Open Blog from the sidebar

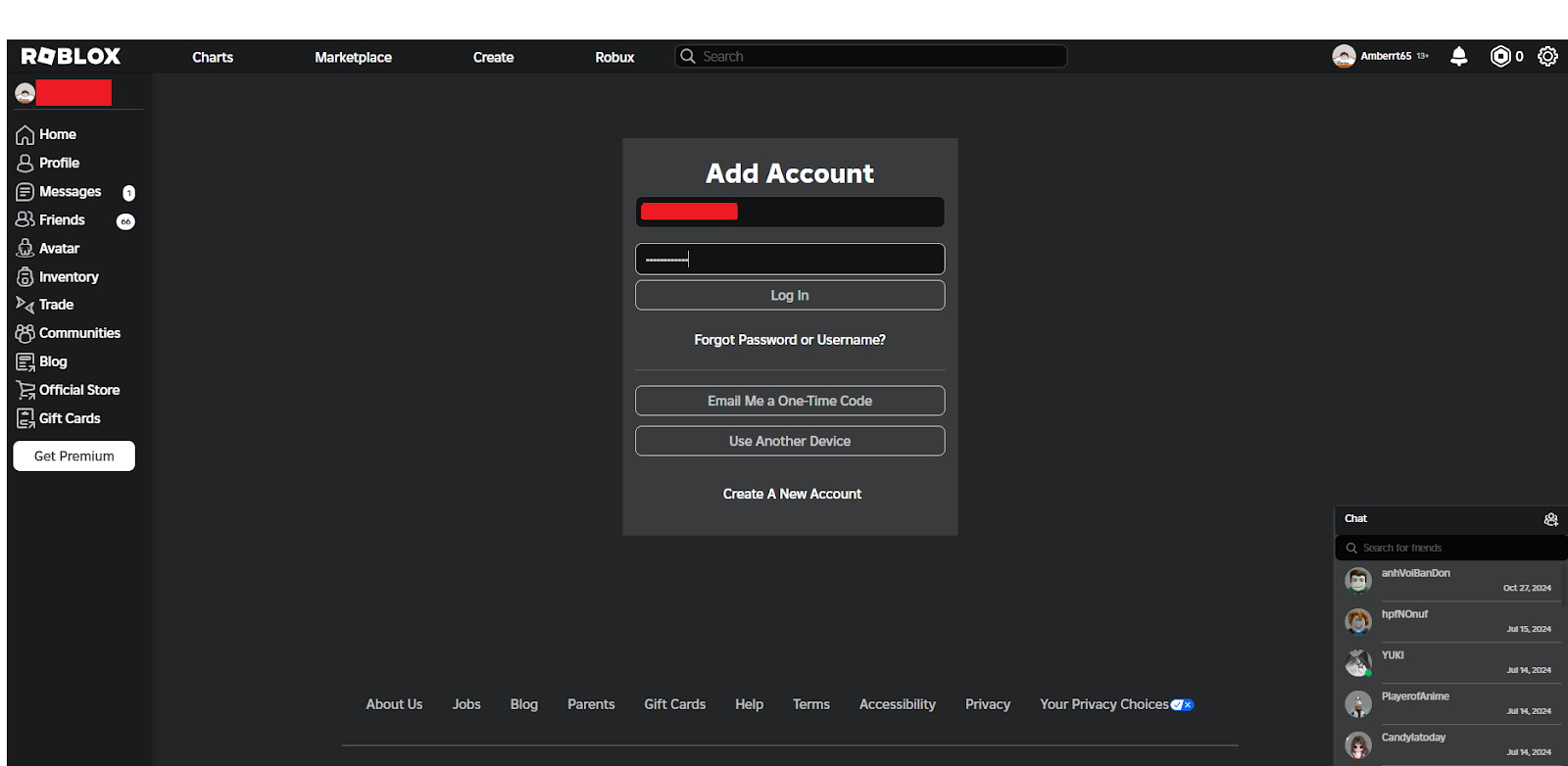tap(41, 361)
